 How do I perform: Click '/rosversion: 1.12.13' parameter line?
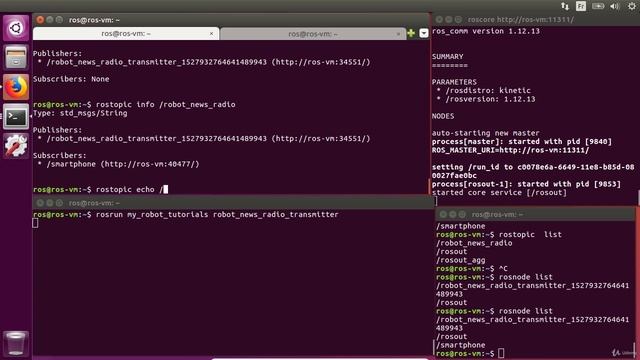490,99
